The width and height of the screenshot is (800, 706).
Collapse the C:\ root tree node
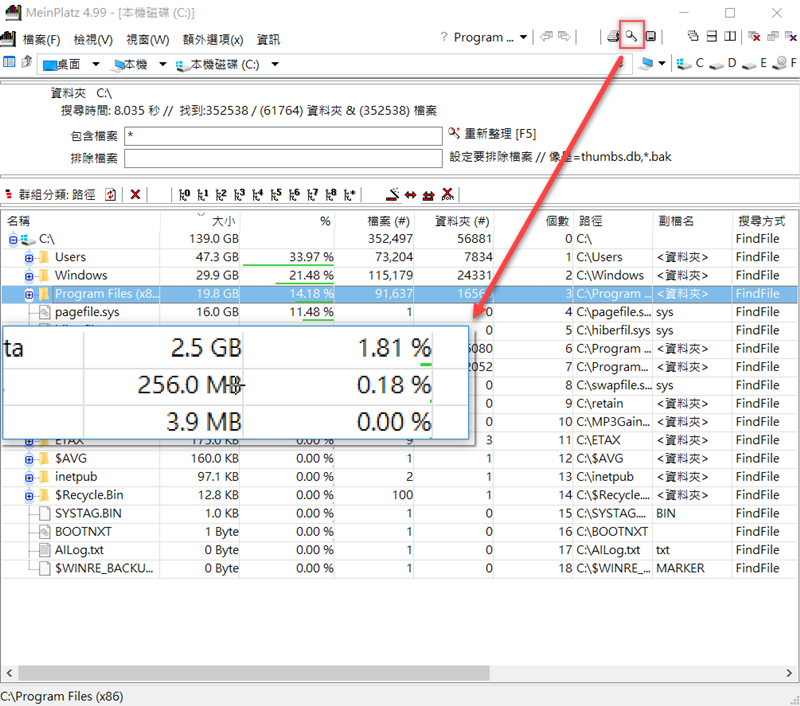[13, 240]
